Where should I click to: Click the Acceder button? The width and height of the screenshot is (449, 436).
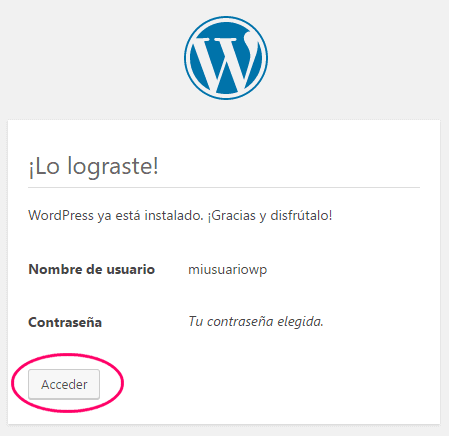64,384
